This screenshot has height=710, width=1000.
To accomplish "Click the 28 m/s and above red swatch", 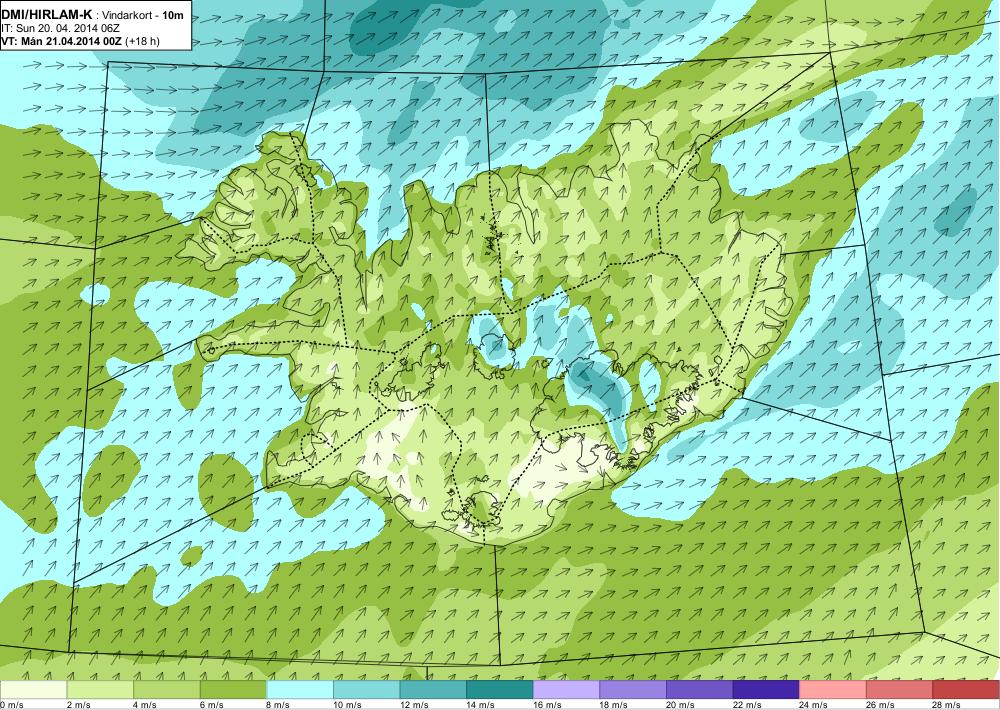I will pos(966,690).
